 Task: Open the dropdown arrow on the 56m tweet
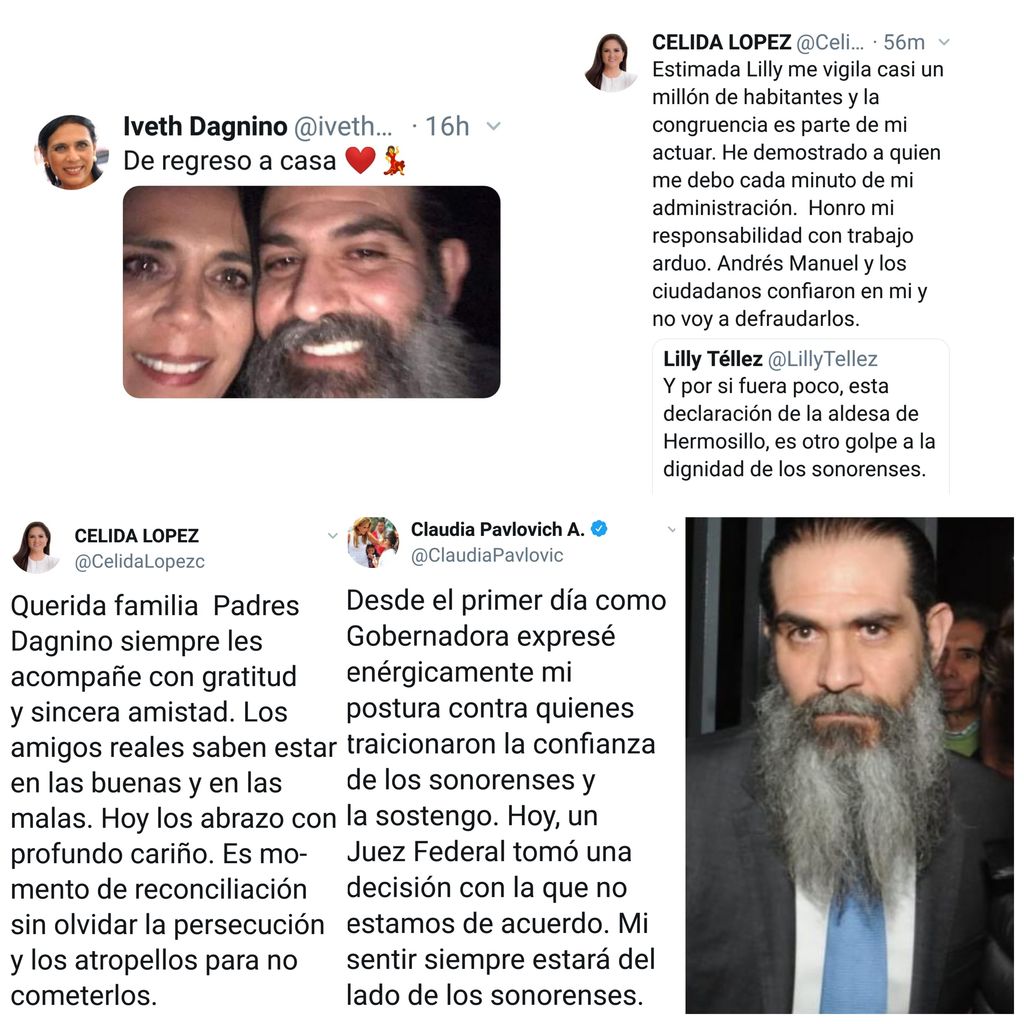(x=943, y=42)
